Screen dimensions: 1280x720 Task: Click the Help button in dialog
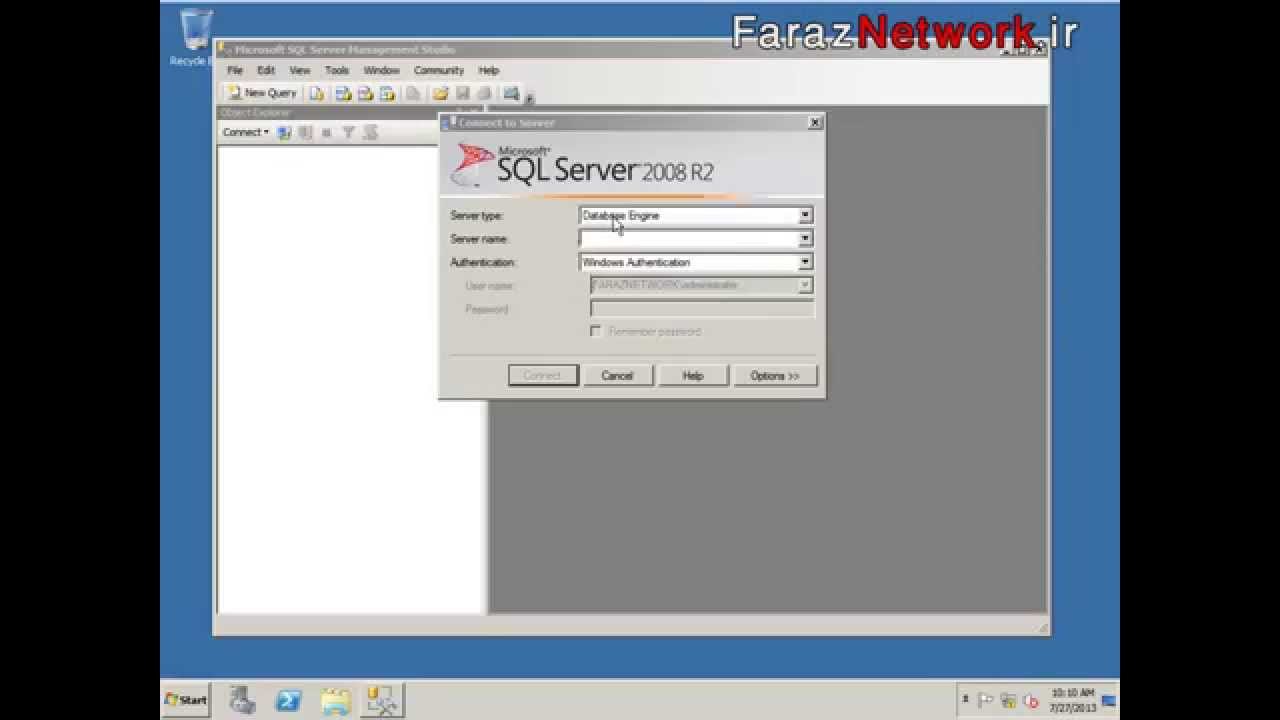pos(693,376)
